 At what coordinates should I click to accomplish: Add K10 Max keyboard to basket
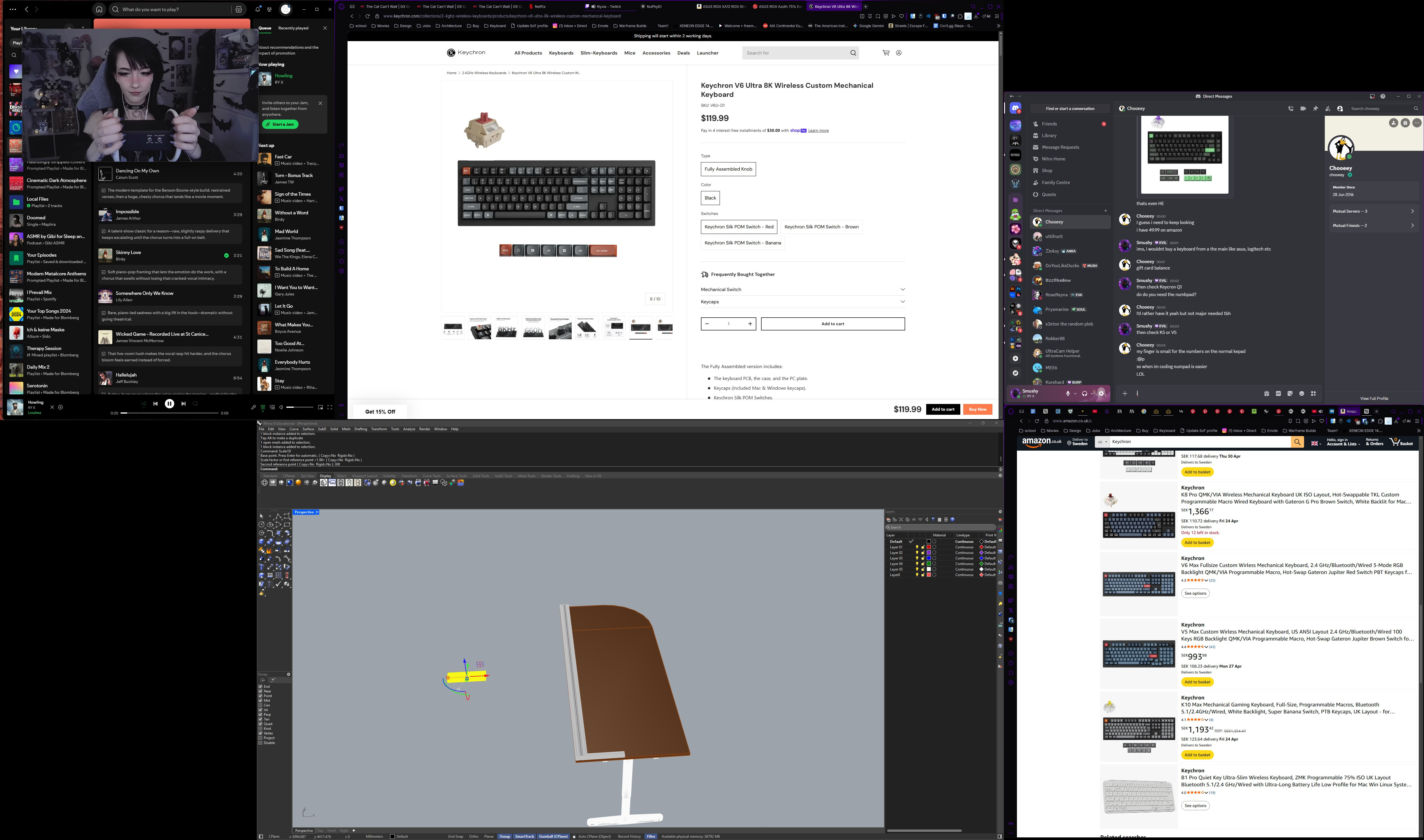click(x=1198, y=755)
